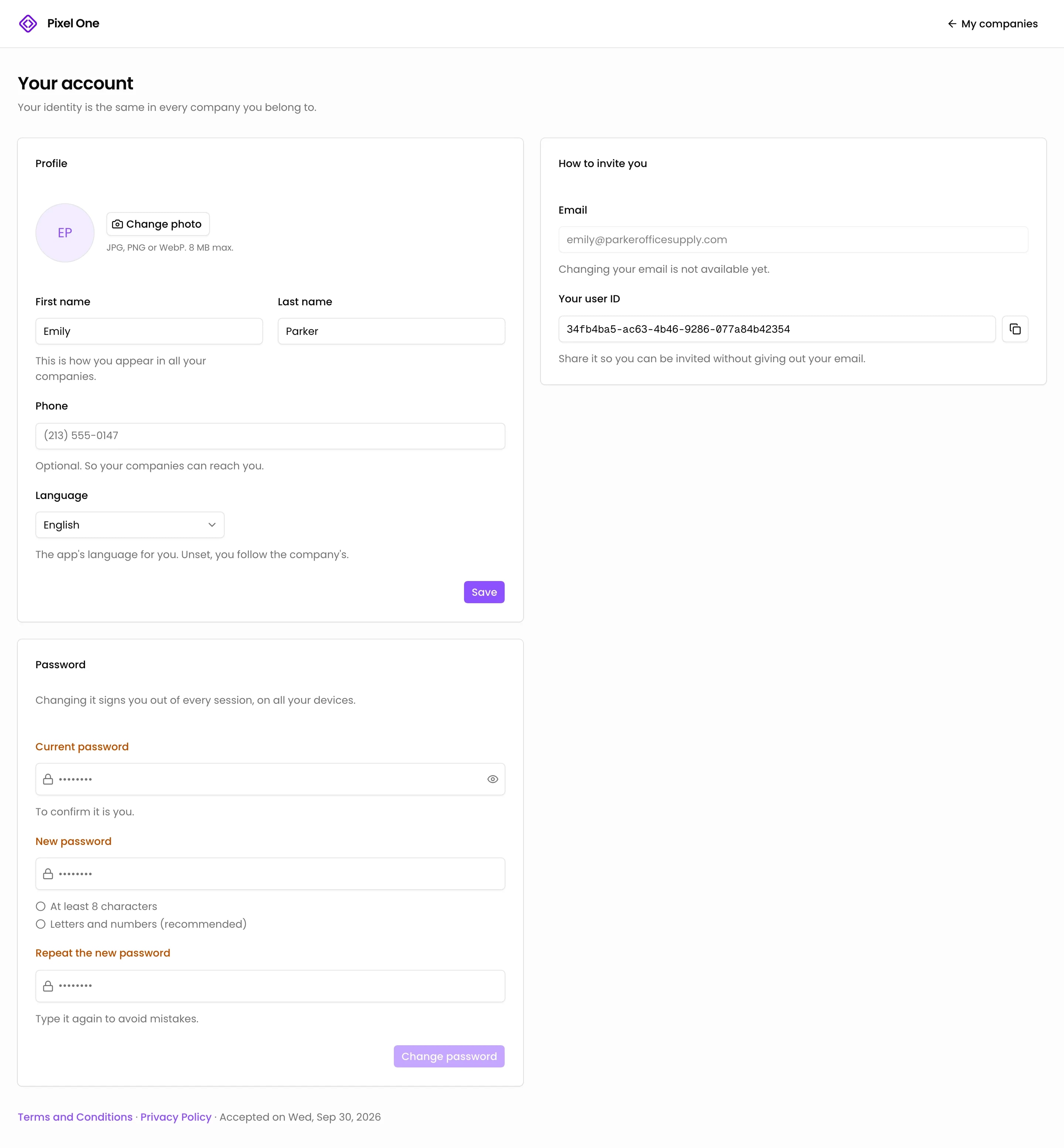The image size is (1064, 1148).
Task: Click 'Accepted on Wed, Sep 30, 2026' text
Action: [300, 1117]
